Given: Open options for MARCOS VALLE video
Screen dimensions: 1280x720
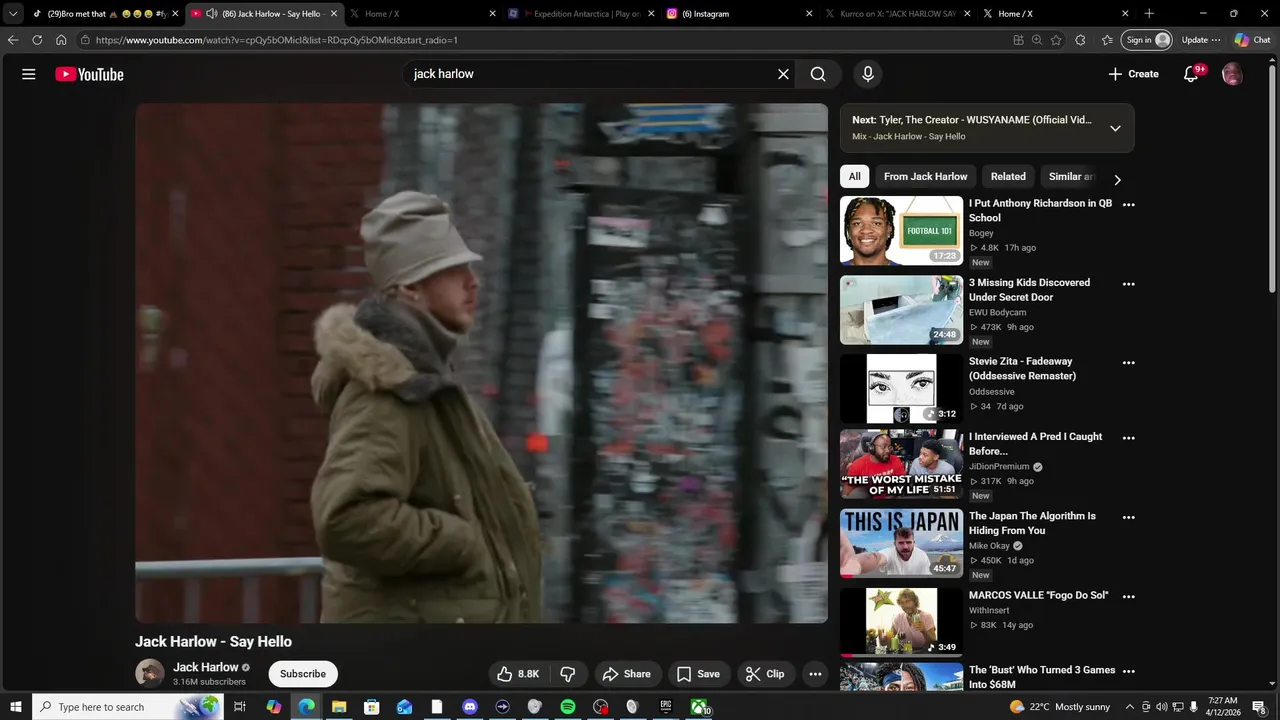Looking at the screenshot, I should (1129, 597).
